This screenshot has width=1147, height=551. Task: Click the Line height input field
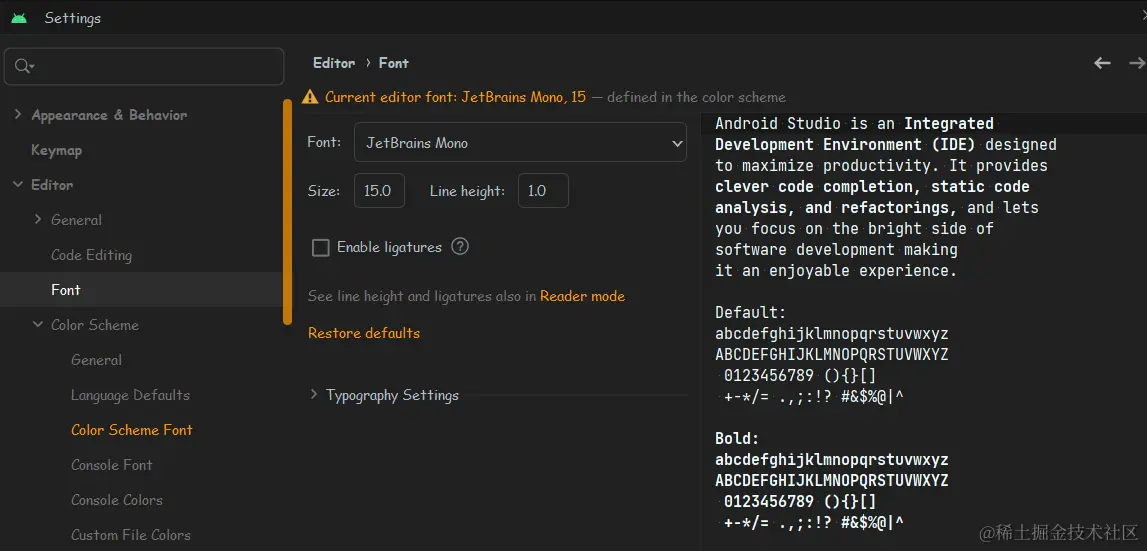(x=542, y=190)
